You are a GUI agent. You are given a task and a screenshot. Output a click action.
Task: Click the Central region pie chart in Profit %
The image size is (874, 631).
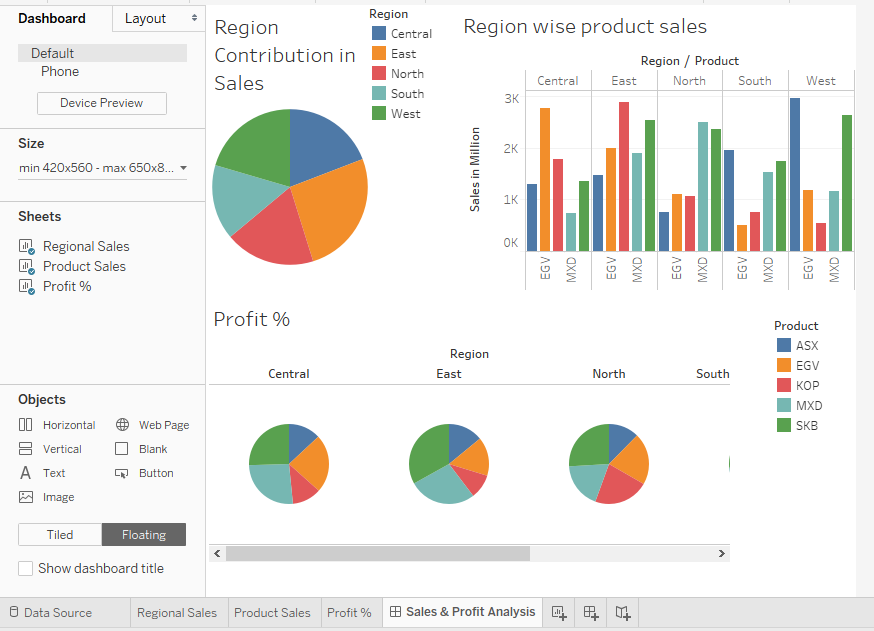click(289, 464)
